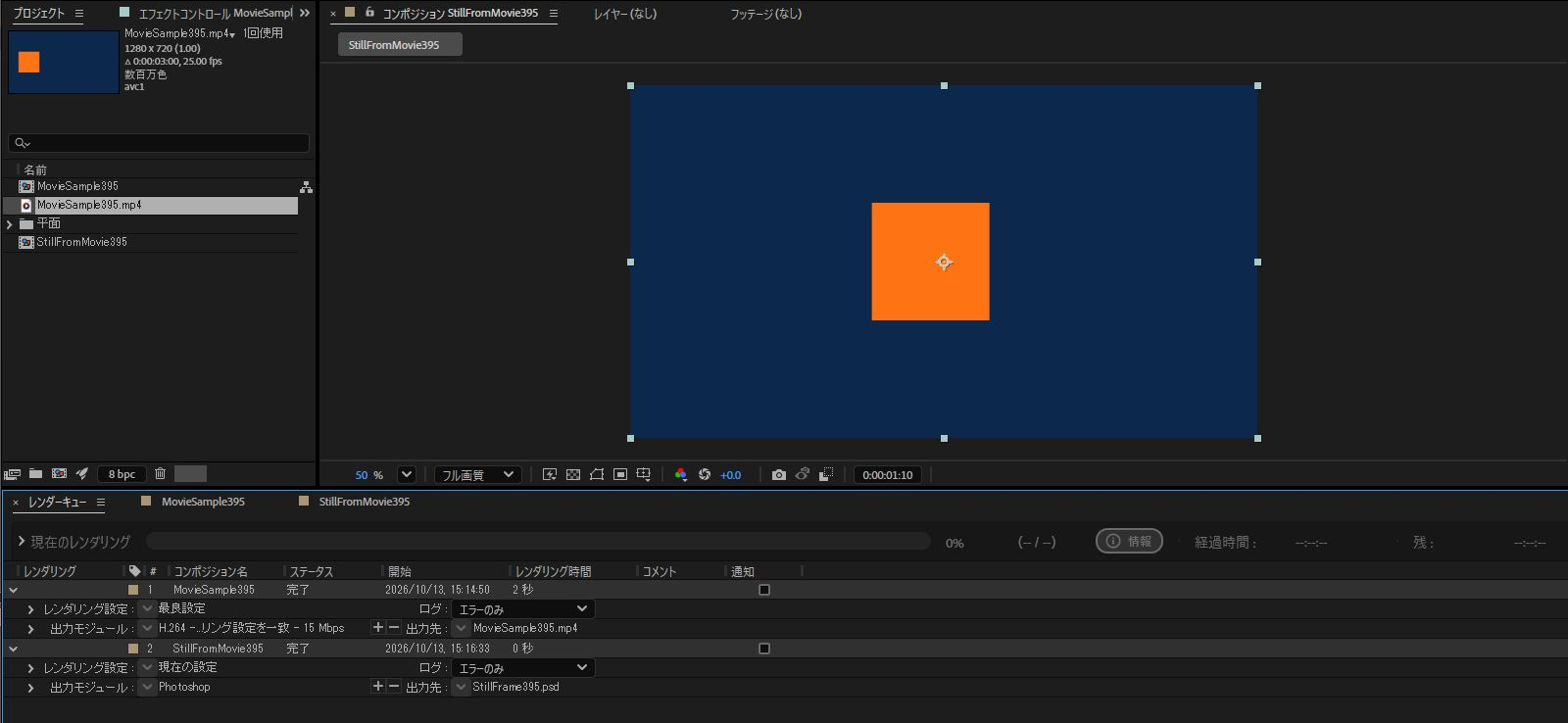The image size is (1568, 723).
Task: Reset exposure using the aperture icon
Action: pos(705,475)
